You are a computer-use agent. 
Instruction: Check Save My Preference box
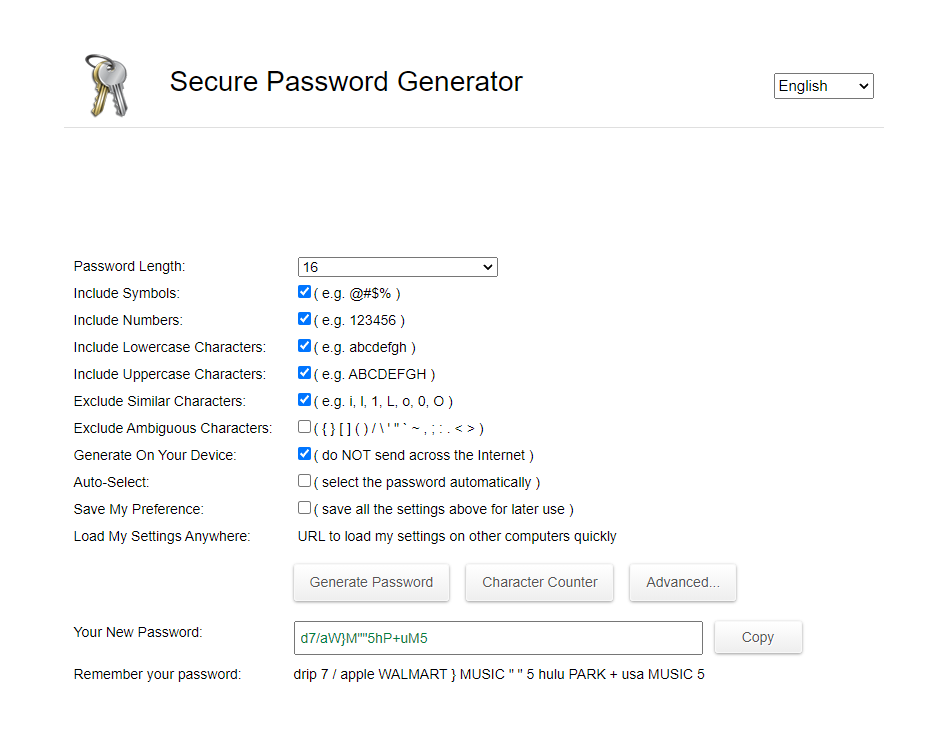pyautogui.click(x=305, y=508)
